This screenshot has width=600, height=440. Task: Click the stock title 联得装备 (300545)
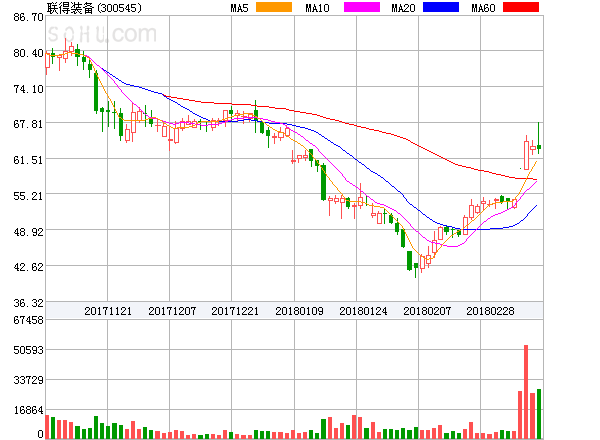tap(94, 8)
